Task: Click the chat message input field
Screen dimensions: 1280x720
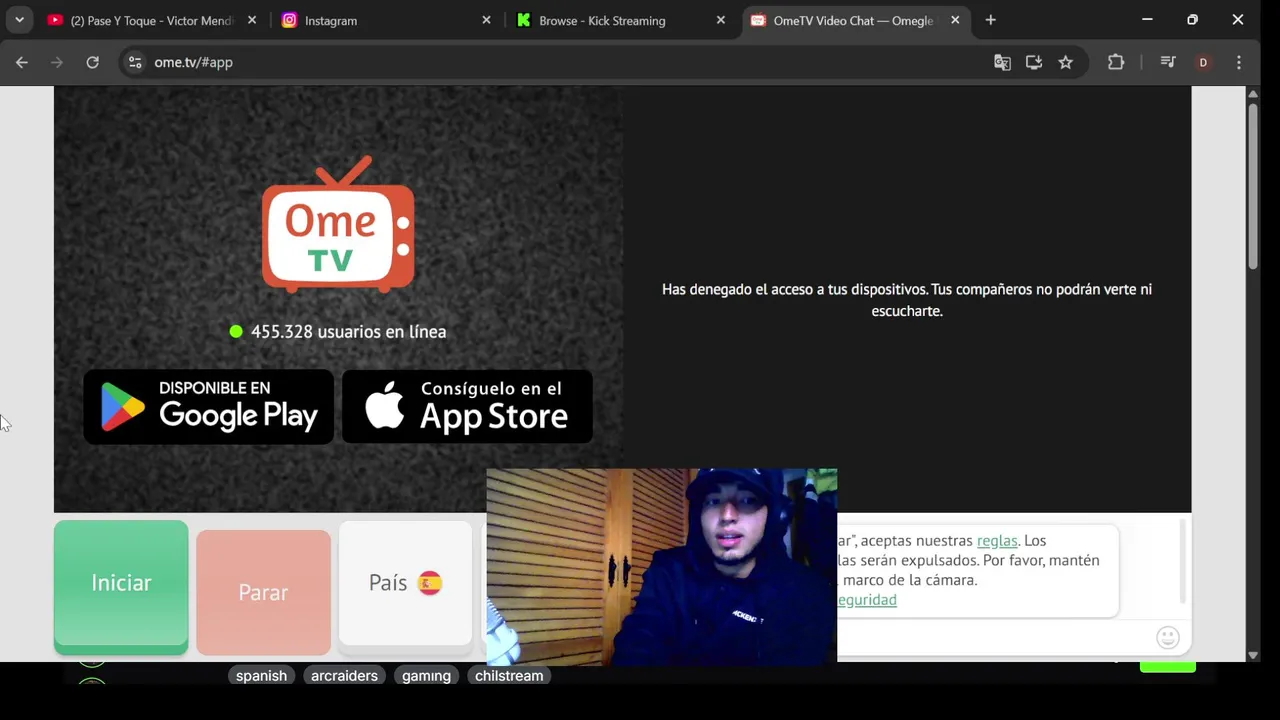Action: (993, 638)
